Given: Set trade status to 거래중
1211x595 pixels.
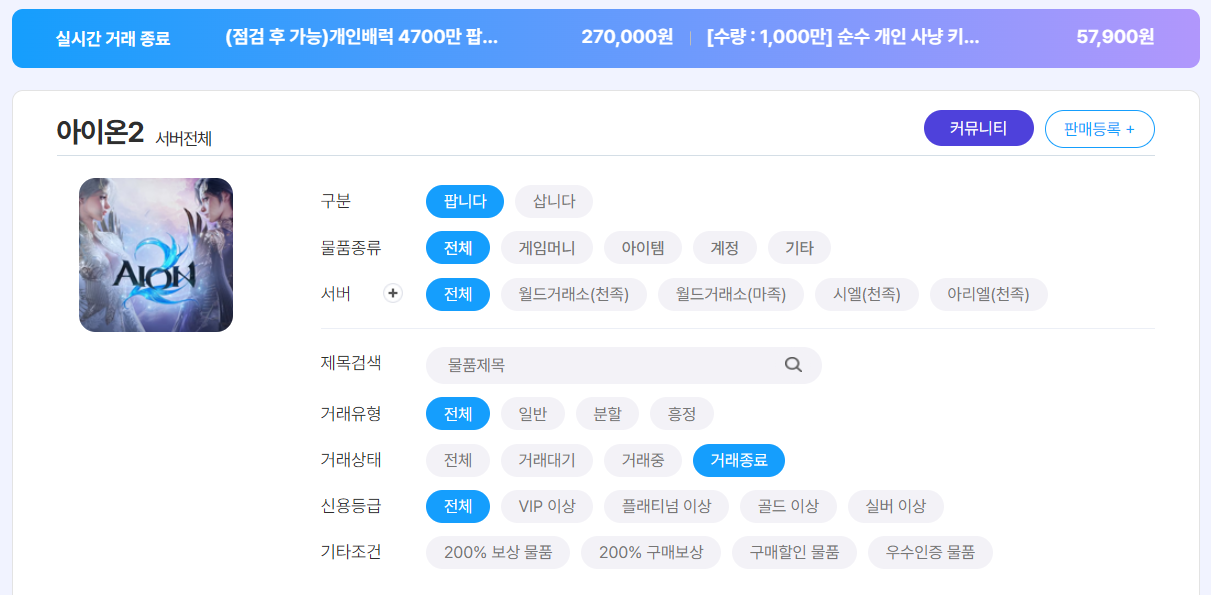Looking at the screenshot, I should 643,460.
